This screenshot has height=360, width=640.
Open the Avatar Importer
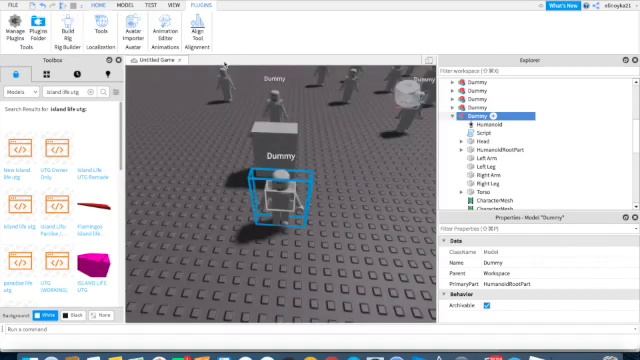(x=133, y=27)
